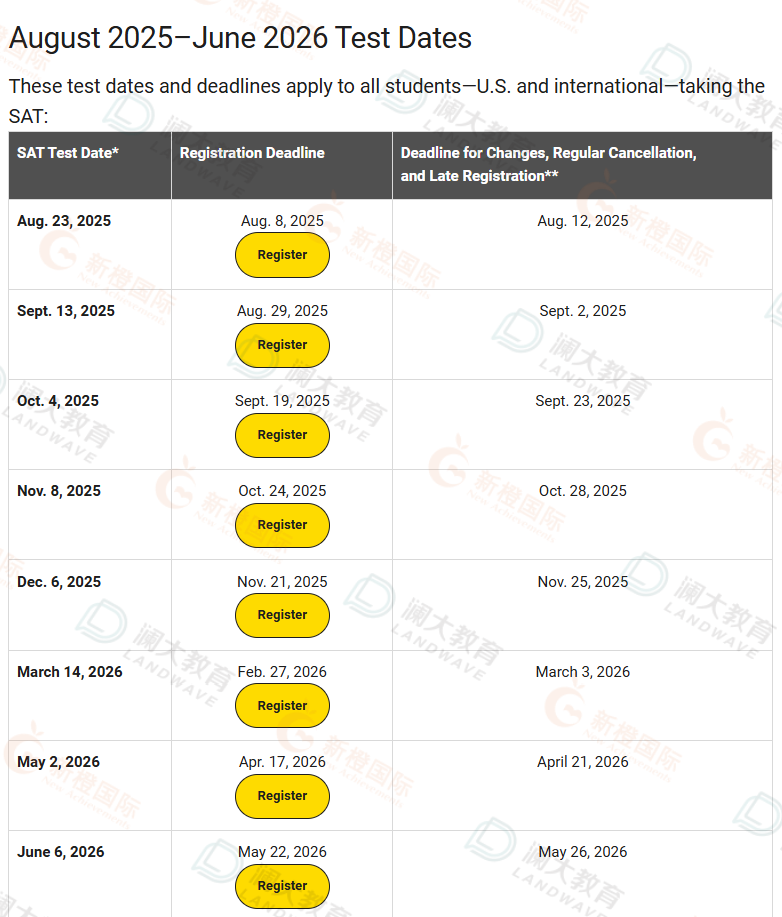Click the Oct. 4, 2025 test date
This screenshot has height=917, width=782.
coord(58,401)
